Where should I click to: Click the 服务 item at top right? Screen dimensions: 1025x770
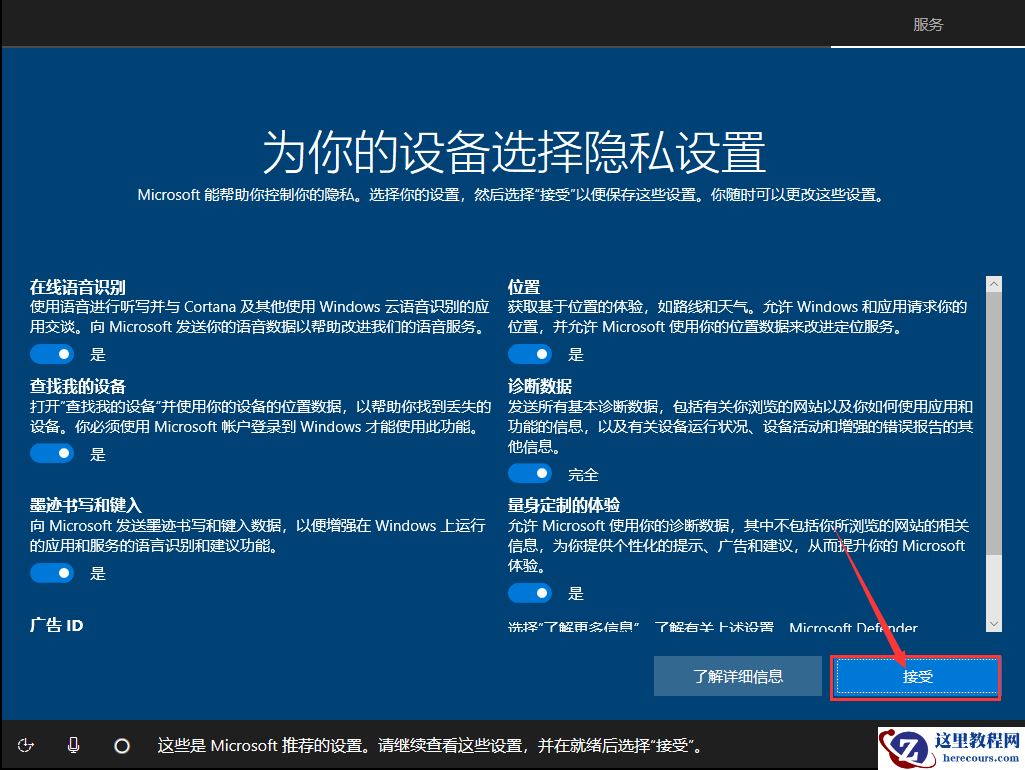pyautogui.click(x=929, y=24)
